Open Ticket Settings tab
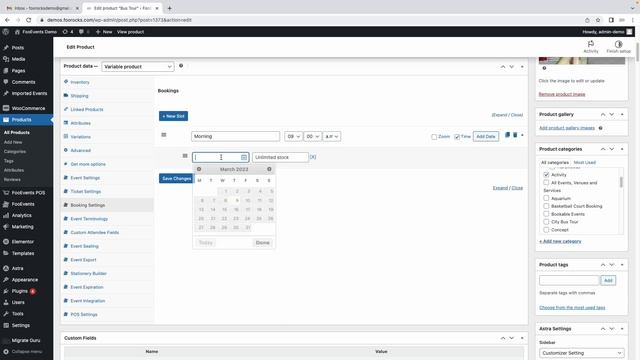Viewport: 640px width, 360px height. tap(85, 191)
